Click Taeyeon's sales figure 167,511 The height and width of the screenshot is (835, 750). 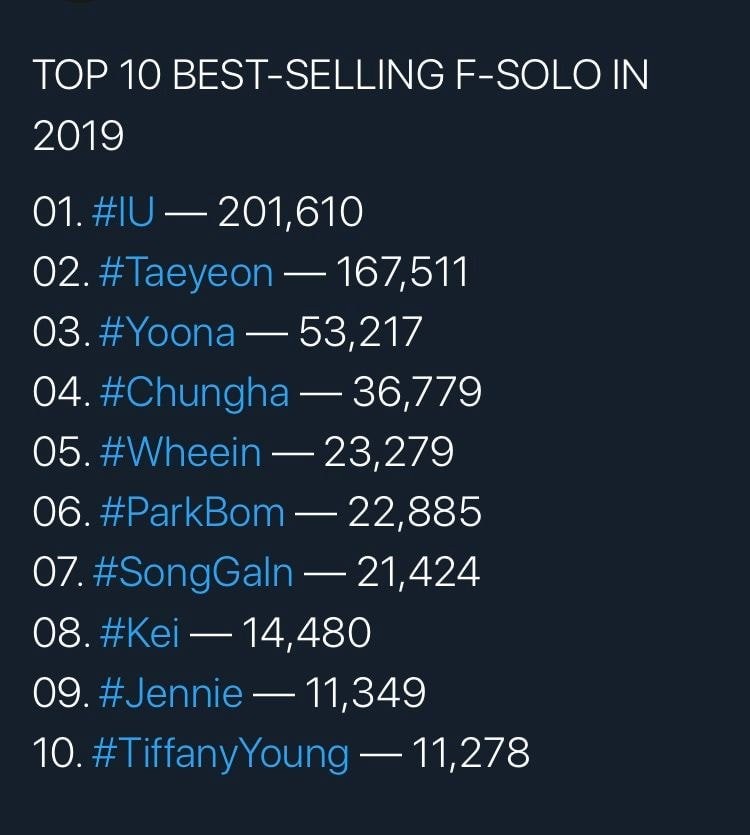pos(402,273)
